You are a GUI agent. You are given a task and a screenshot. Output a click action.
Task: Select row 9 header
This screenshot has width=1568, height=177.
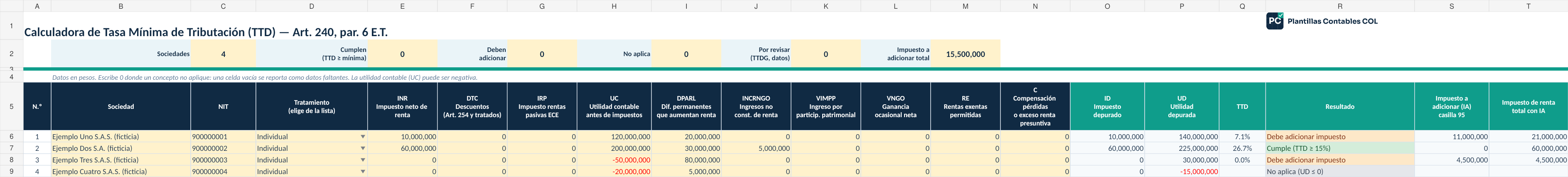pos(12,172)
